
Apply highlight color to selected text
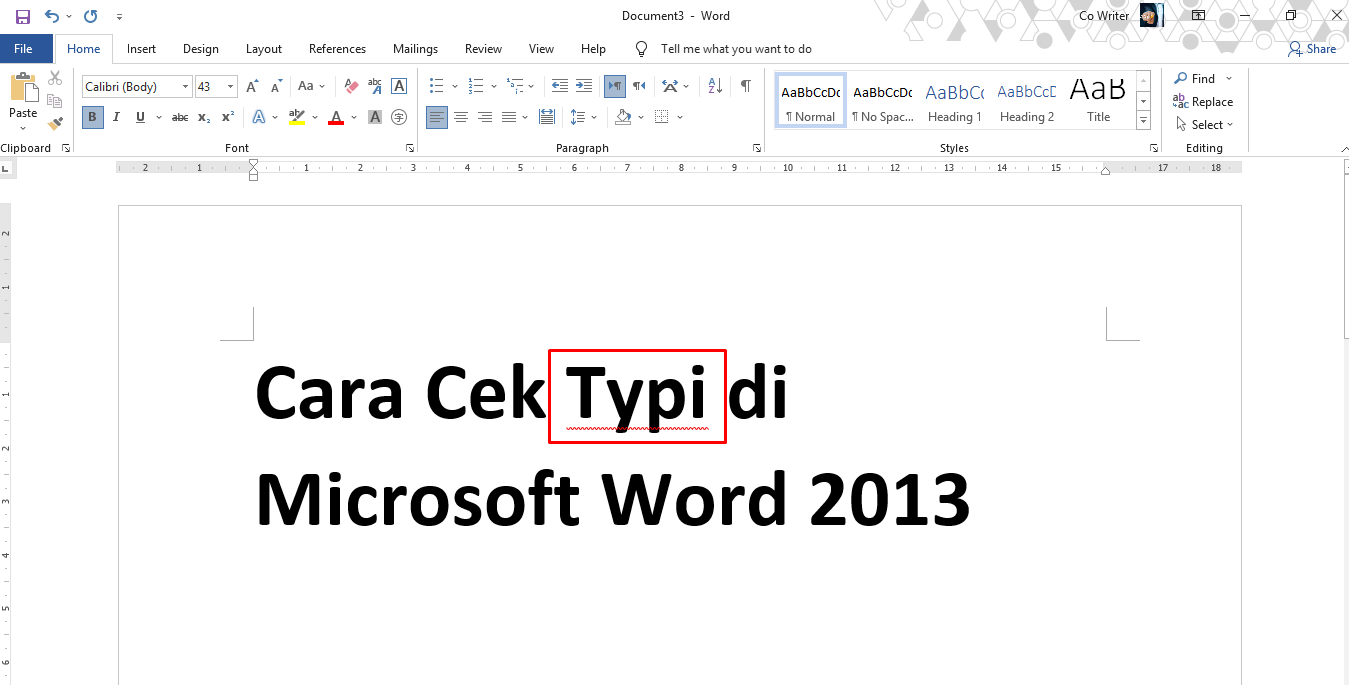pyautogui.click(x=297, y=117)
